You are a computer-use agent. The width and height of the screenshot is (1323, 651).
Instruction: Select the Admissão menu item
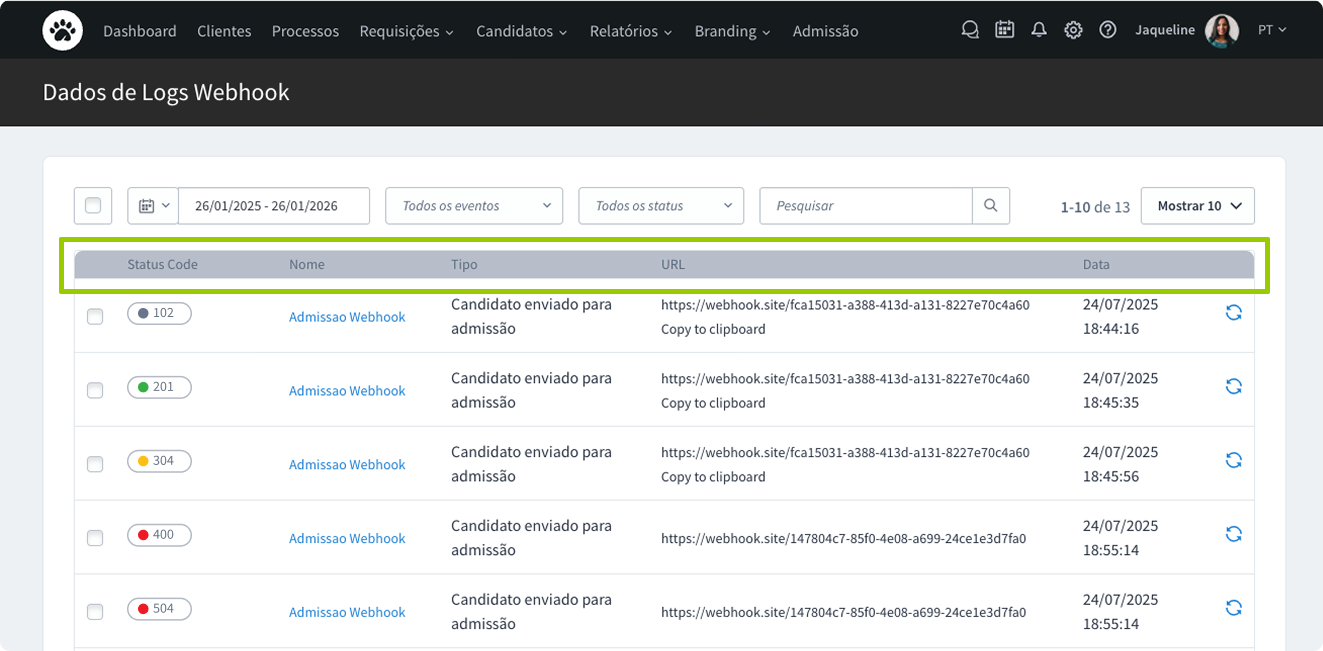(825, 31)
